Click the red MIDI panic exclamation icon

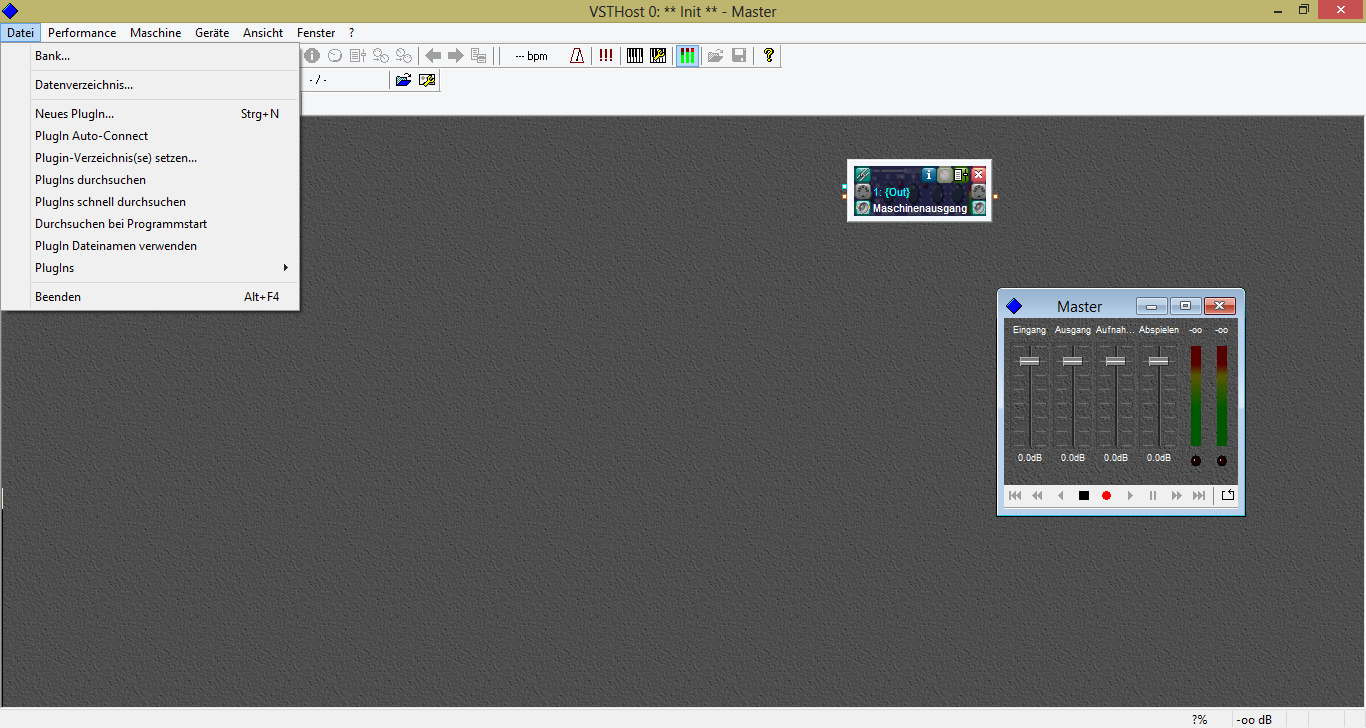coord(606,56)
